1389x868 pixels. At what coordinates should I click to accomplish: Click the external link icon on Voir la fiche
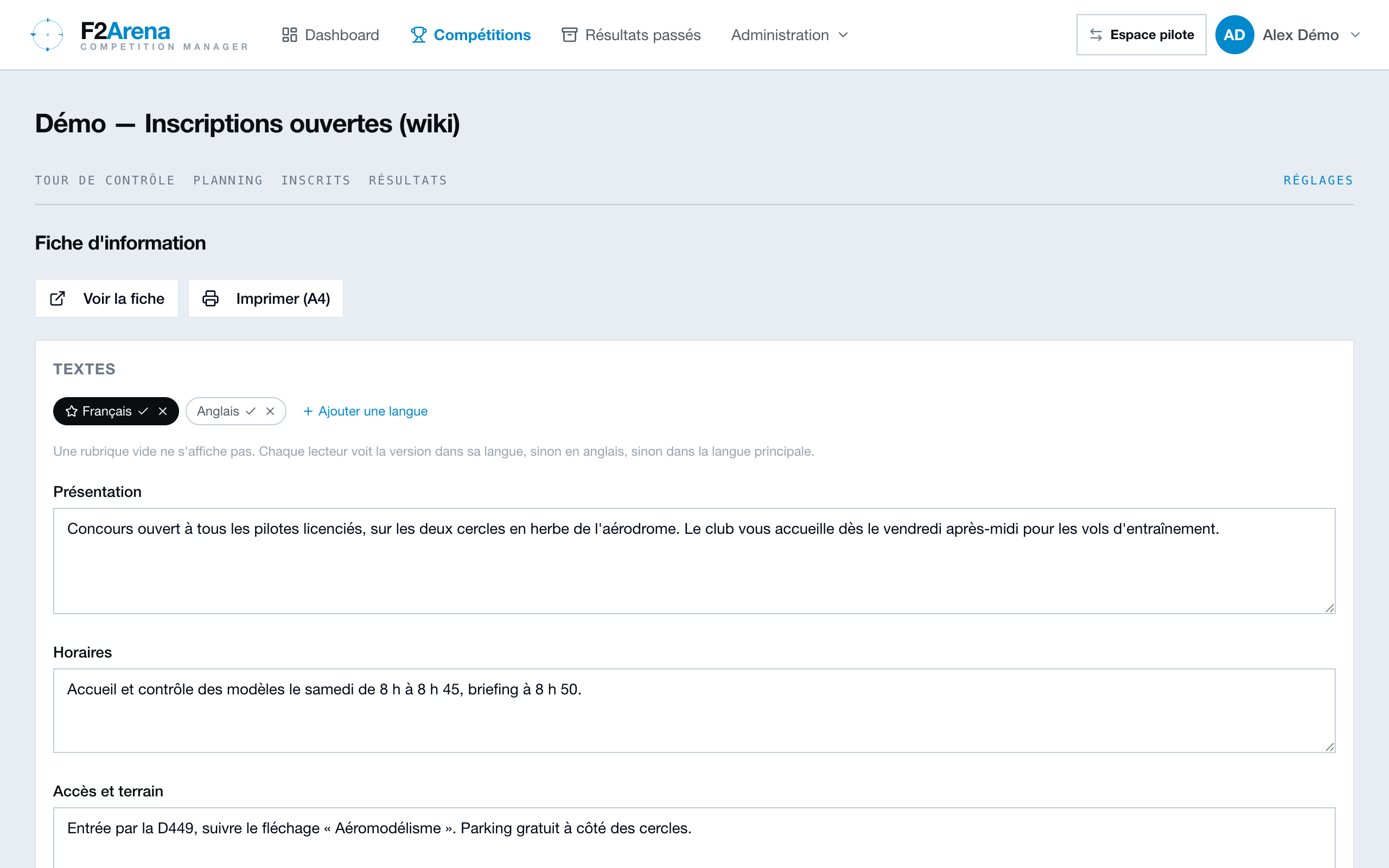[x=58, y=298]
